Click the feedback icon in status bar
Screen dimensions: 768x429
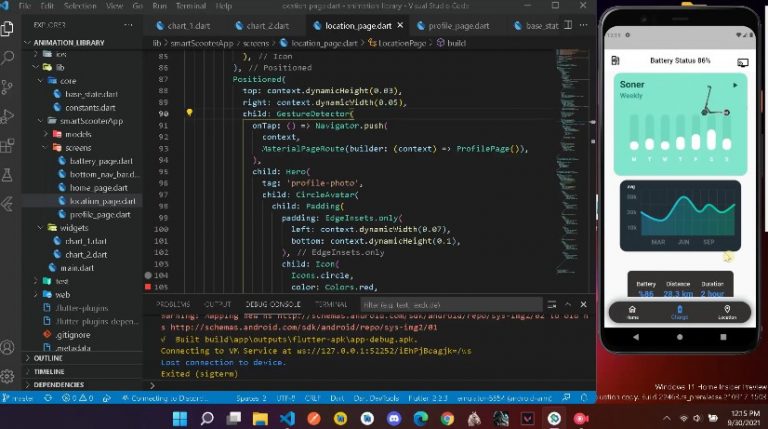click(x=567, y=398)
